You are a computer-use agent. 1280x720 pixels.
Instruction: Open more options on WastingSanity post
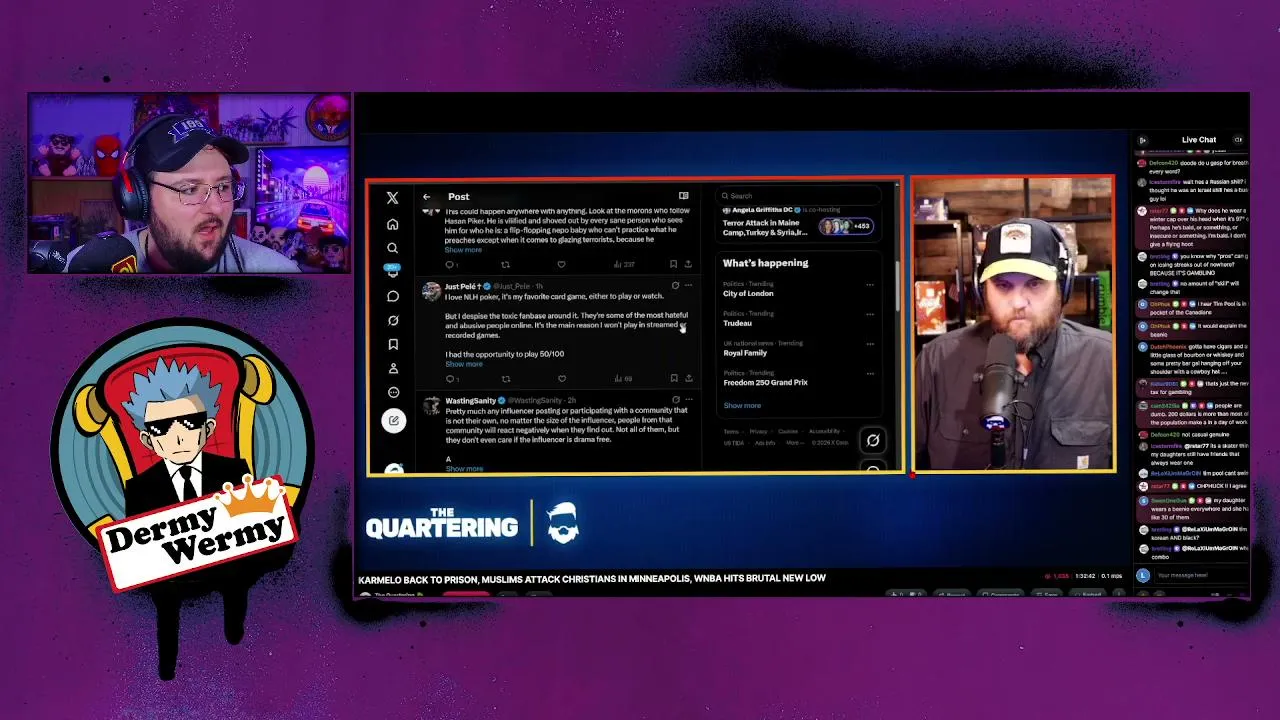(x=688, y=400)
